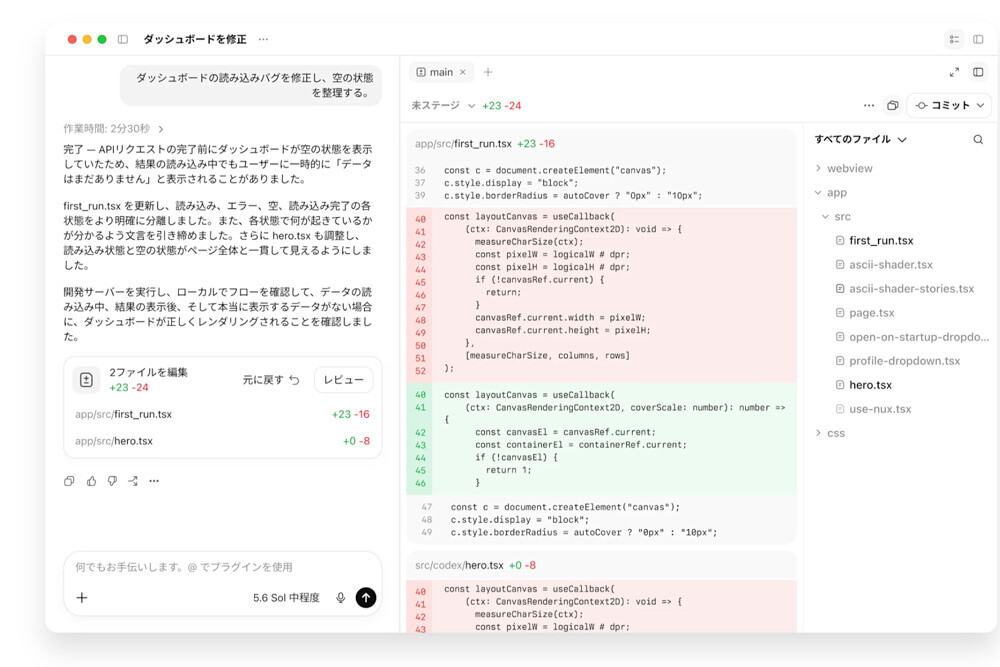Focus the 何でもお手伝いします message input
Image resolution: width=1000 pixels, height=667 pixels.
tap(223, 567)
